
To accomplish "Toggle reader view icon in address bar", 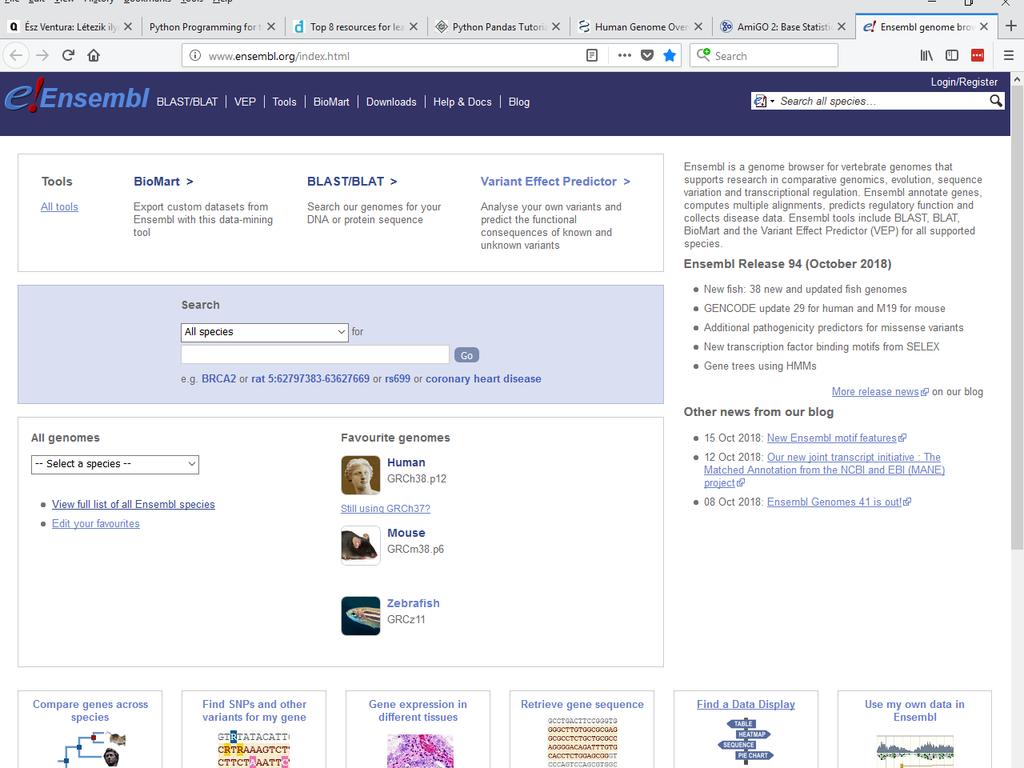I will point(592,56).
